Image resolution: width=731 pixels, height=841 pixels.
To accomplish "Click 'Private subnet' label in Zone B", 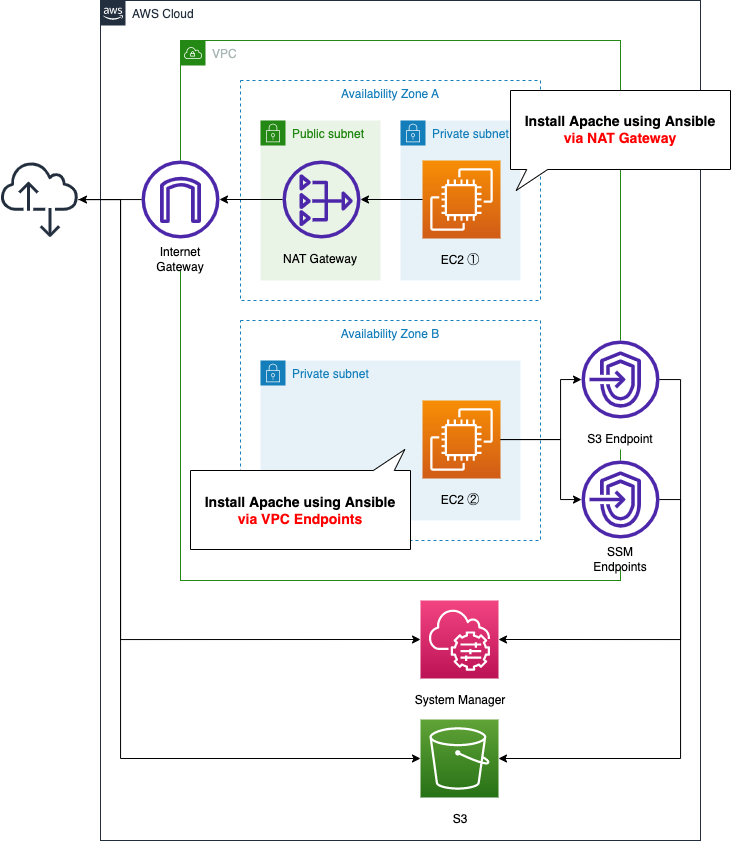I will tap(330, 374).
